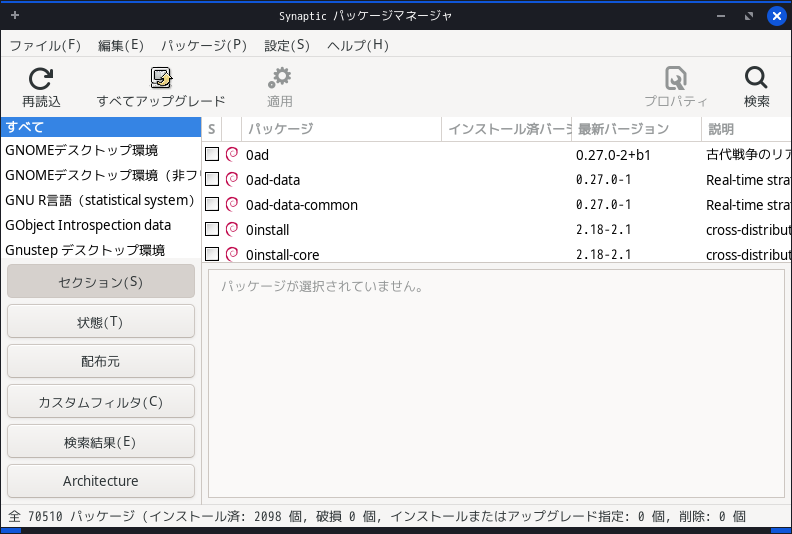Select GNU R言語 section in list
The width and height of the screenshot is (792, 534).
(x=100, y=200)
